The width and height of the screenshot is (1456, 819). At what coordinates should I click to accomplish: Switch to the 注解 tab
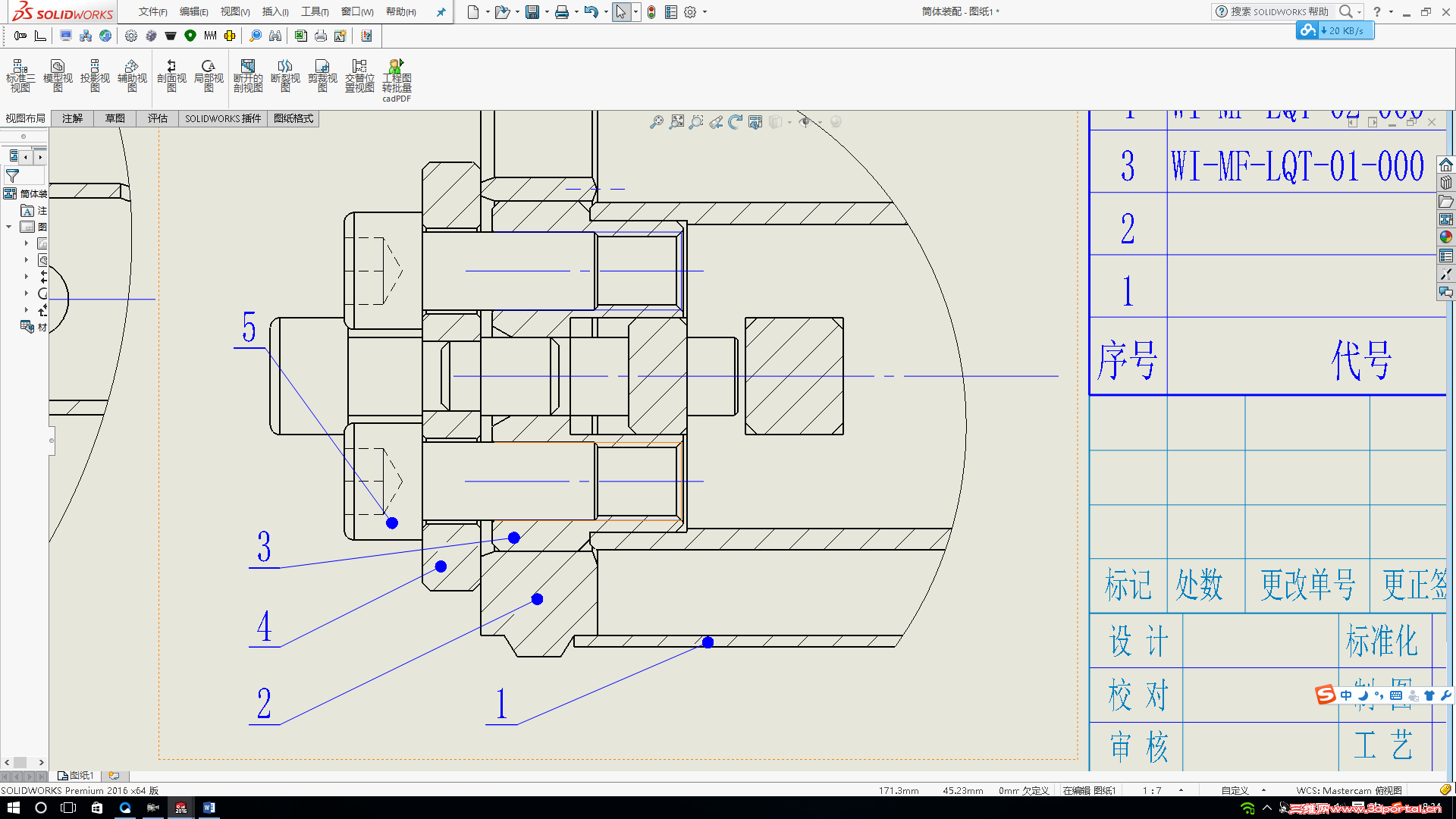point(72,118)
